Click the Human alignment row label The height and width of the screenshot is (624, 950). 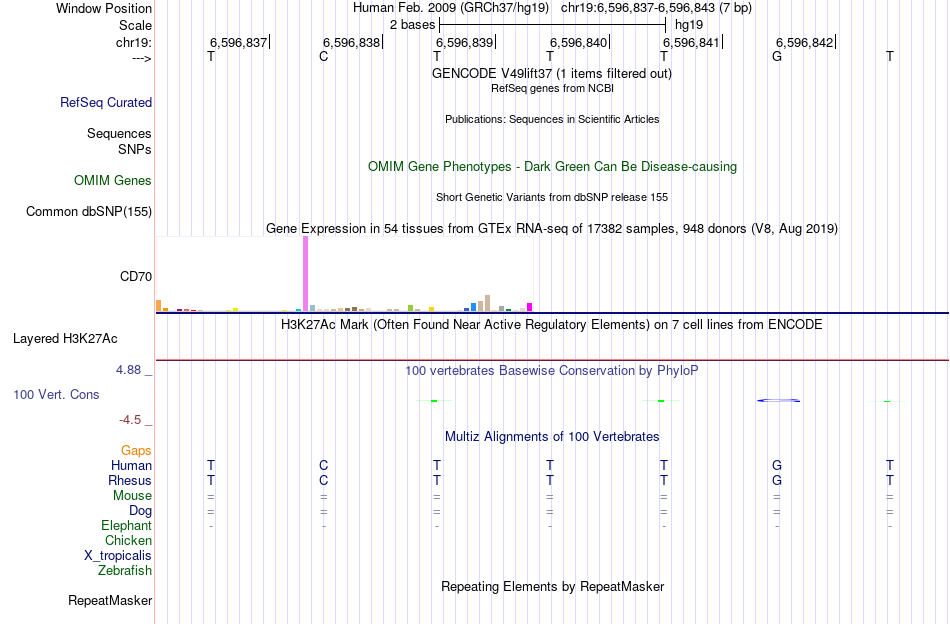tap(131, 465)
